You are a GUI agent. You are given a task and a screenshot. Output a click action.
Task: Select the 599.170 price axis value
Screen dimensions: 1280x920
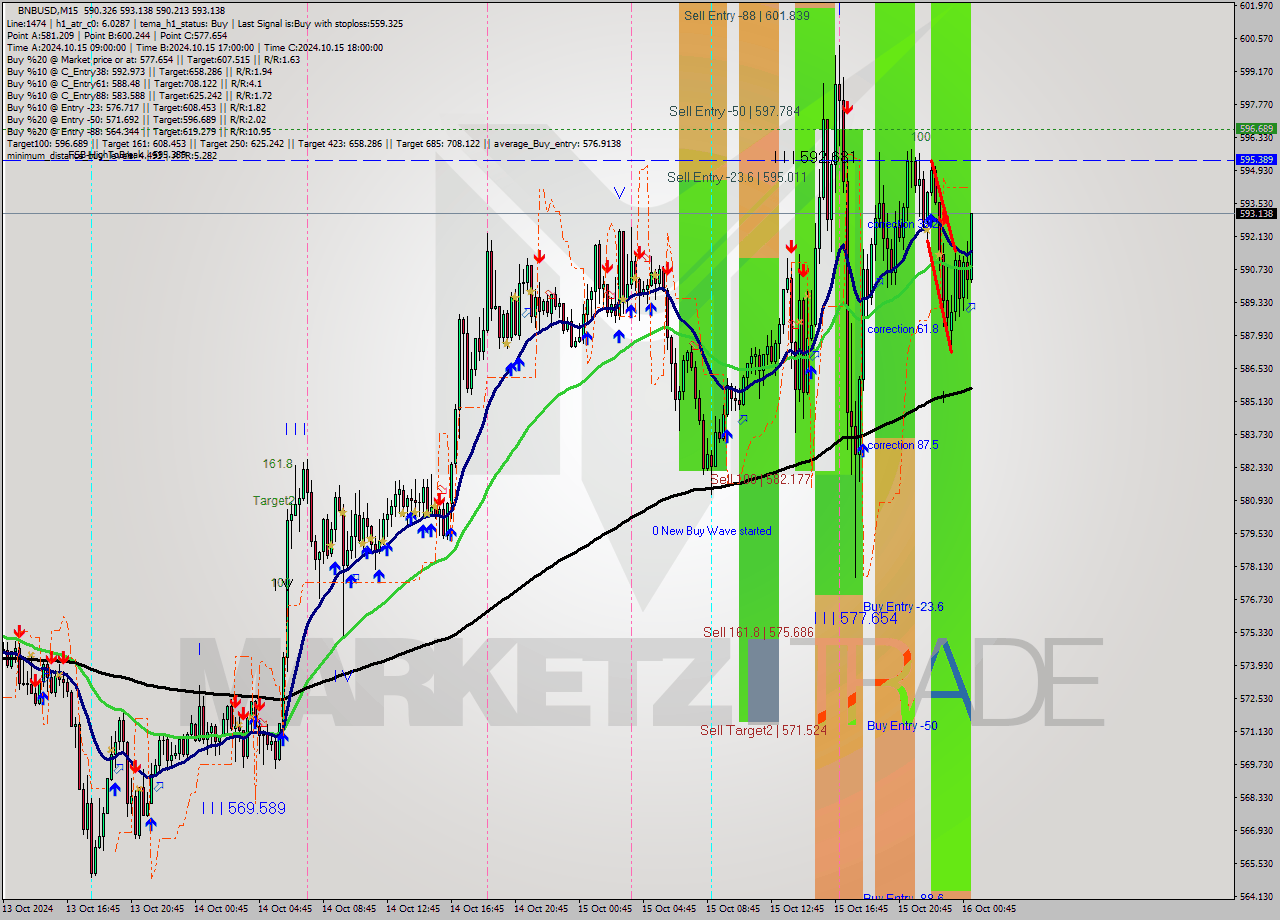(x=1256, y=72)
